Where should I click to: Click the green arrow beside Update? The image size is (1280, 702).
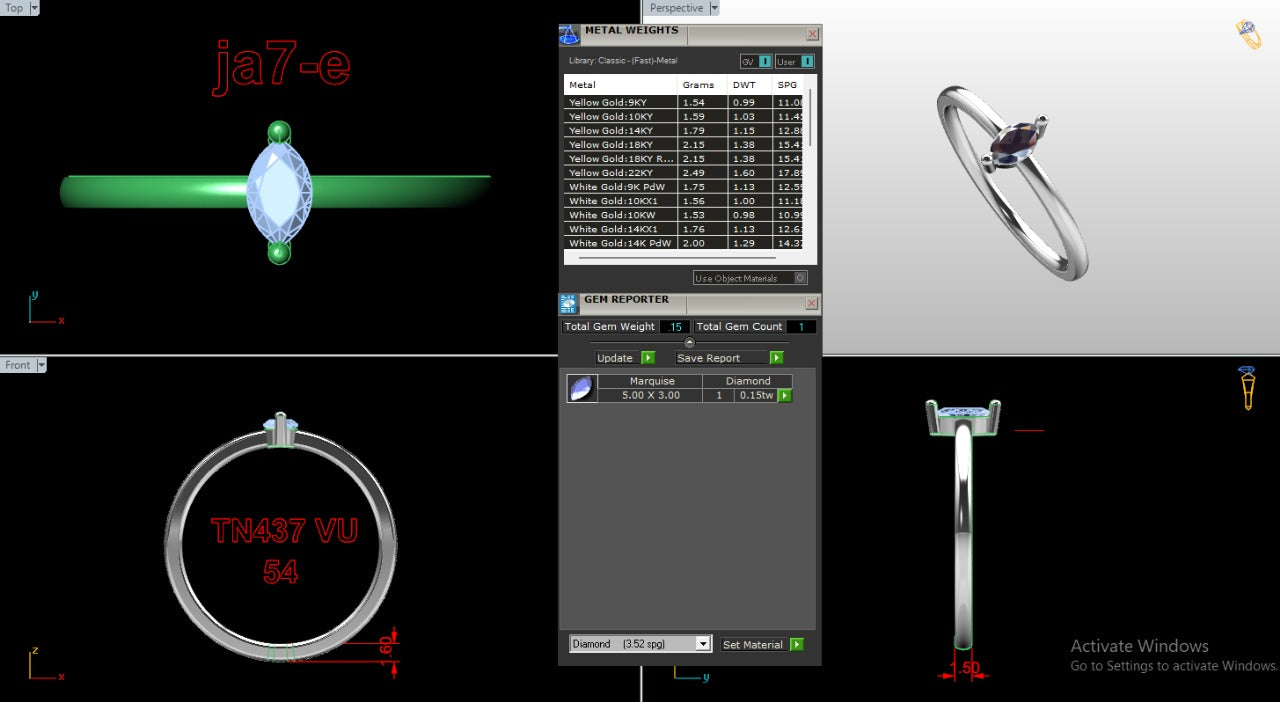click(x=648, y=358)
